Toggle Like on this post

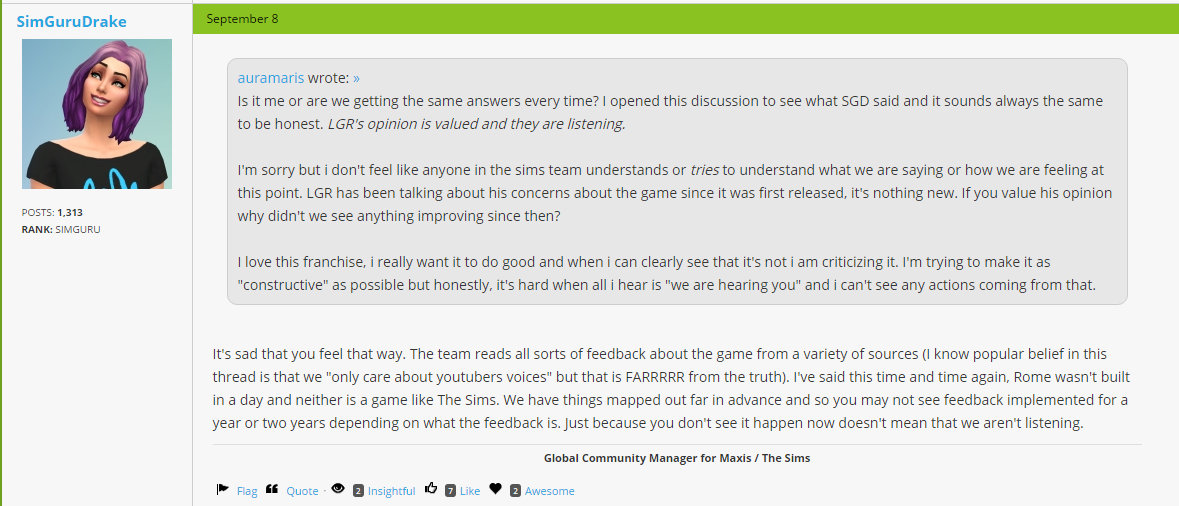click(470, 491)
